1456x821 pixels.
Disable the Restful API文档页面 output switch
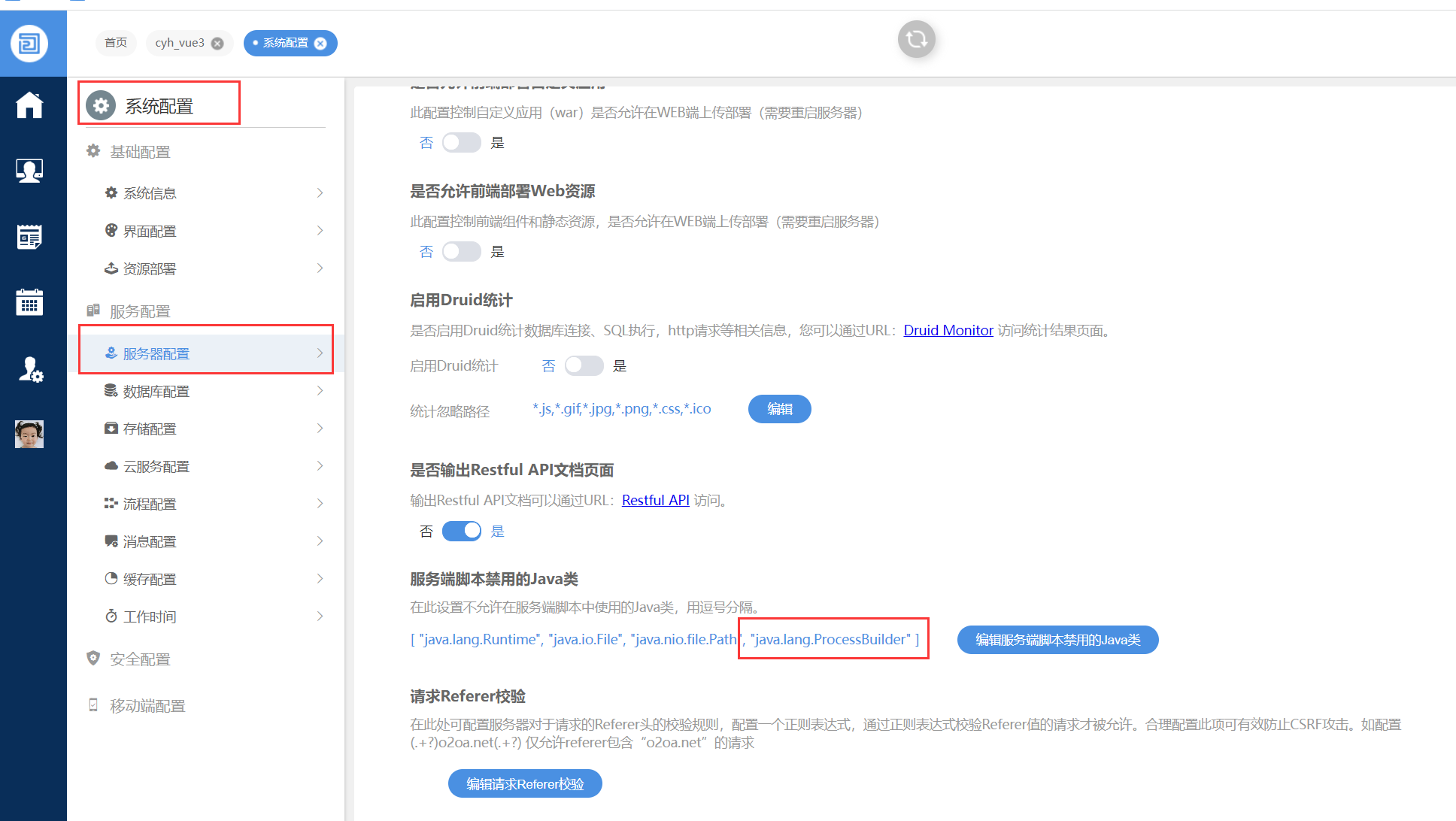(x=461, y=531)
